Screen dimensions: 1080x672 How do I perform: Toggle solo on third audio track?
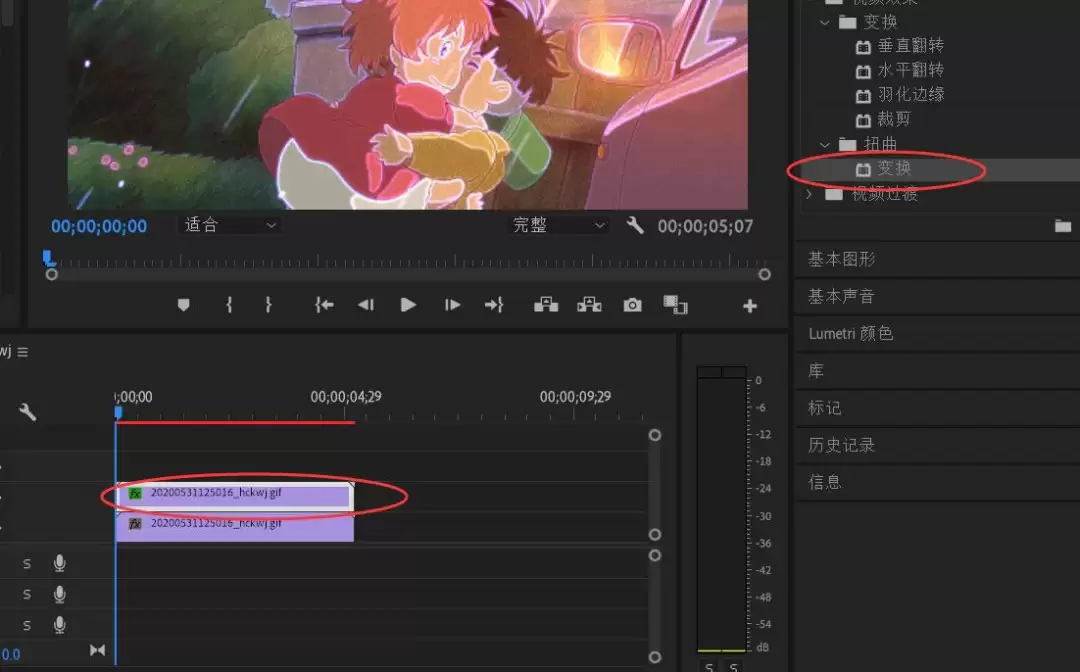click(x=27, y=625)
